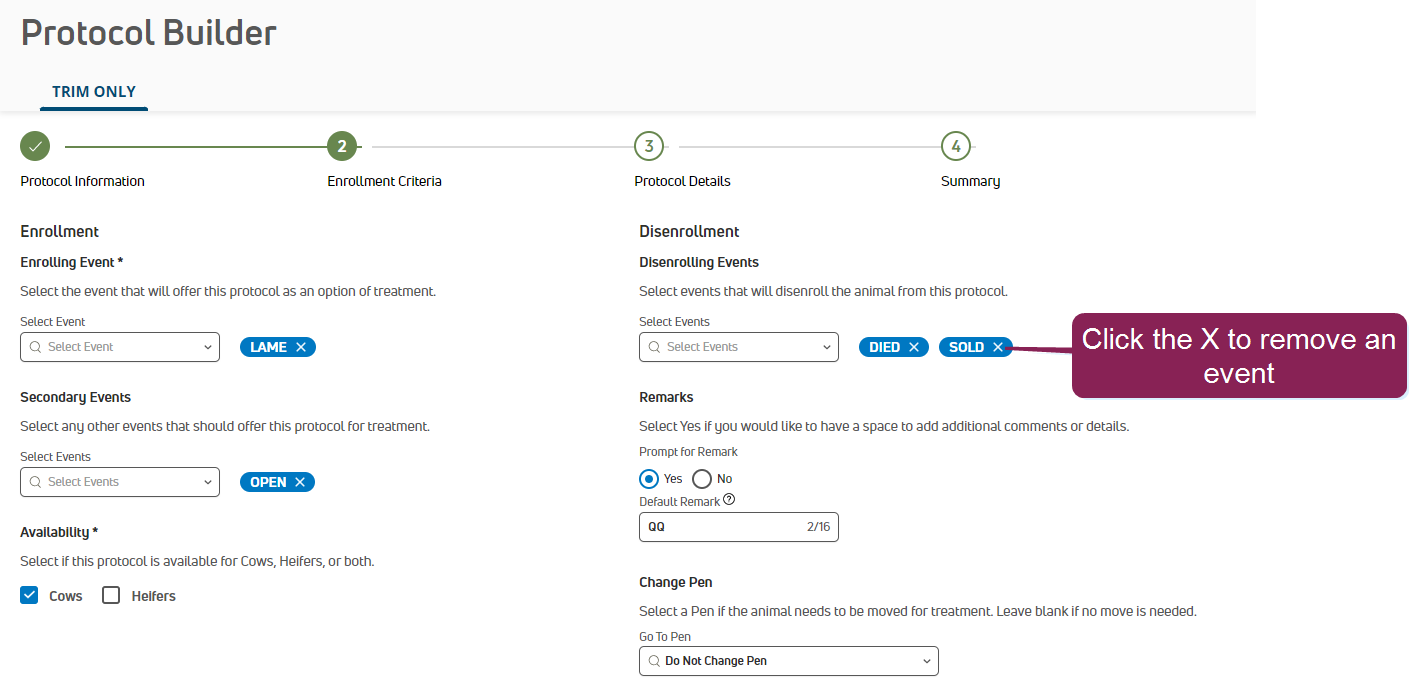1424x696 pixels.
Task: Click the X on the SOLD chip
Action: [x=998, y=347]
